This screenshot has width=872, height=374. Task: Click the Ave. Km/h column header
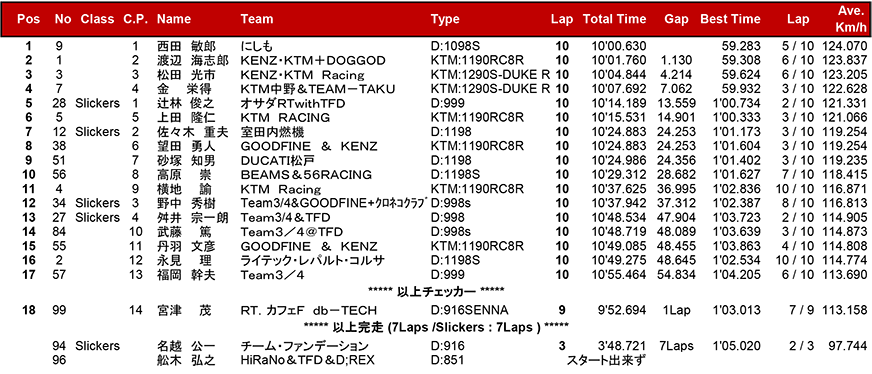850,19
